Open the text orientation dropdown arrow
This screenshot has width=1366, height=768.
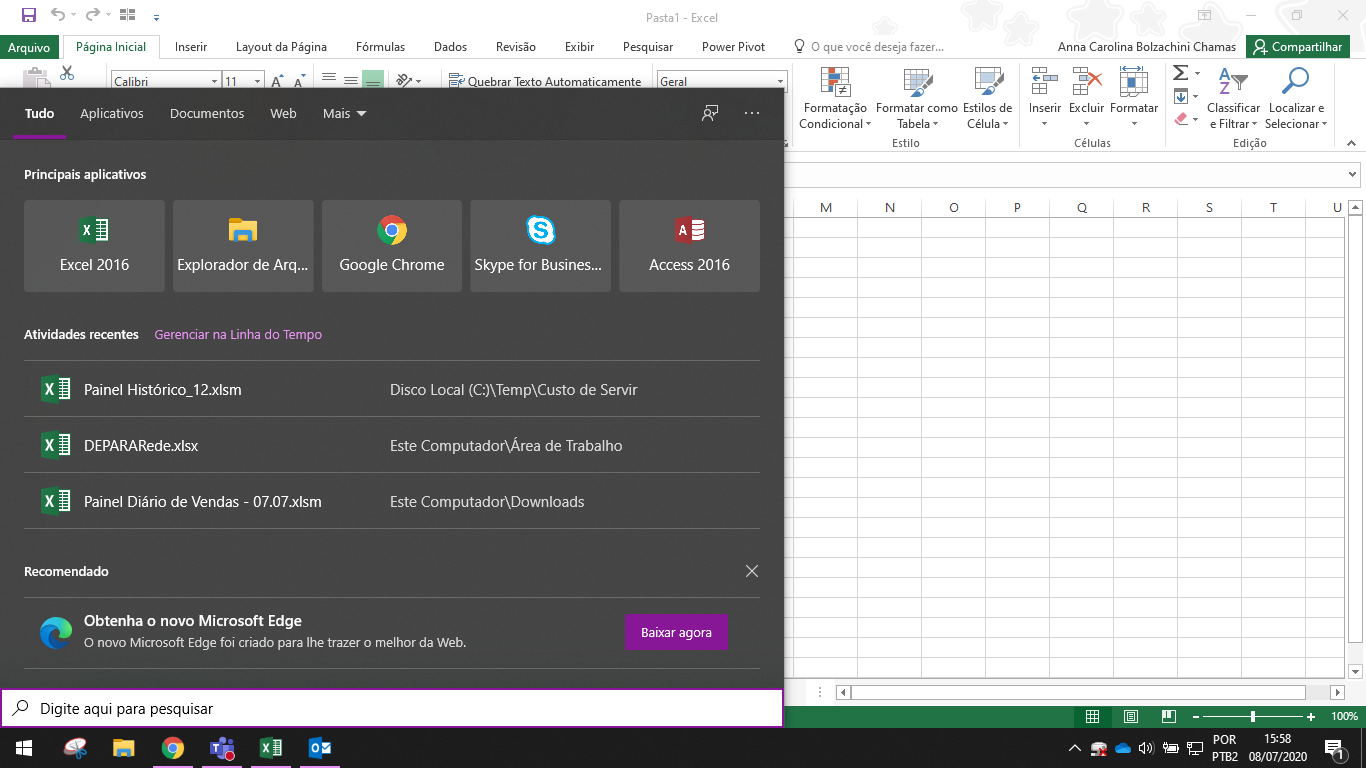[x=418, y=81]
